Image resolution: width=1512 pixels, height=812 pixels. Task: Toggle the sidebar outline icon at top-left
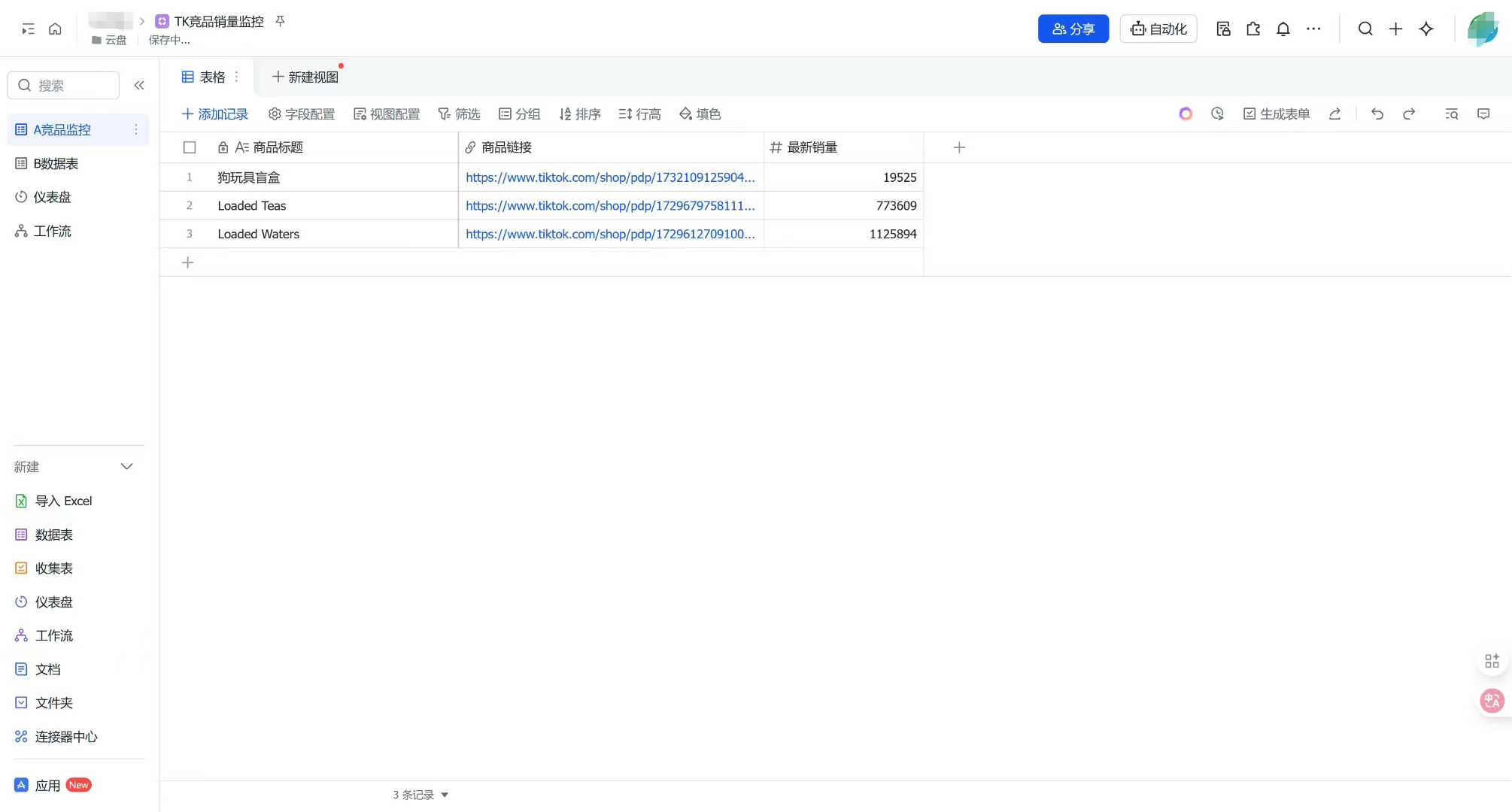[28, 29]
